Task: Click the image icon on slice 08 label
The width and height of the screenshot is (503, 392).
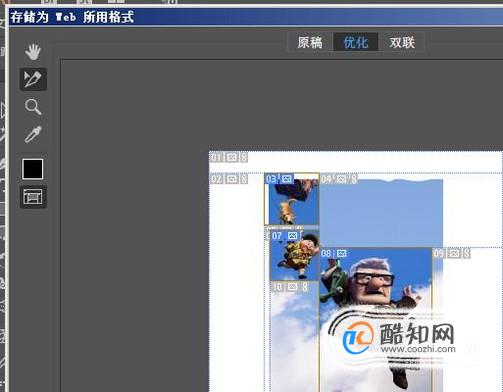Action: (341, 254)
